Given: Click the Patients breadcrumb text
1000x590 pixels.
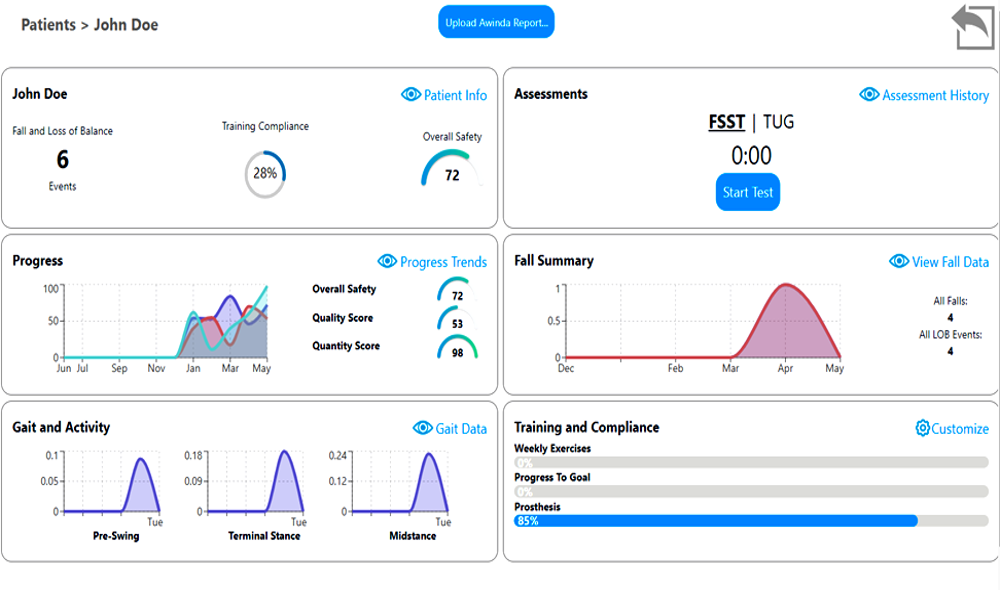Looking at the screenshot, I should point(48,24).
